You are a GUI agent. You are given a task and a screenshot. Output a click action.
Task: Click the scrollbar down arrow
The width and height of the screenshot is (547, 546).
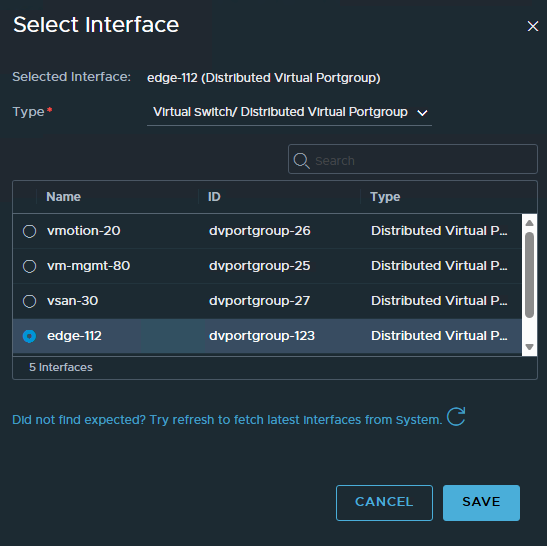(x=529, y=347)
